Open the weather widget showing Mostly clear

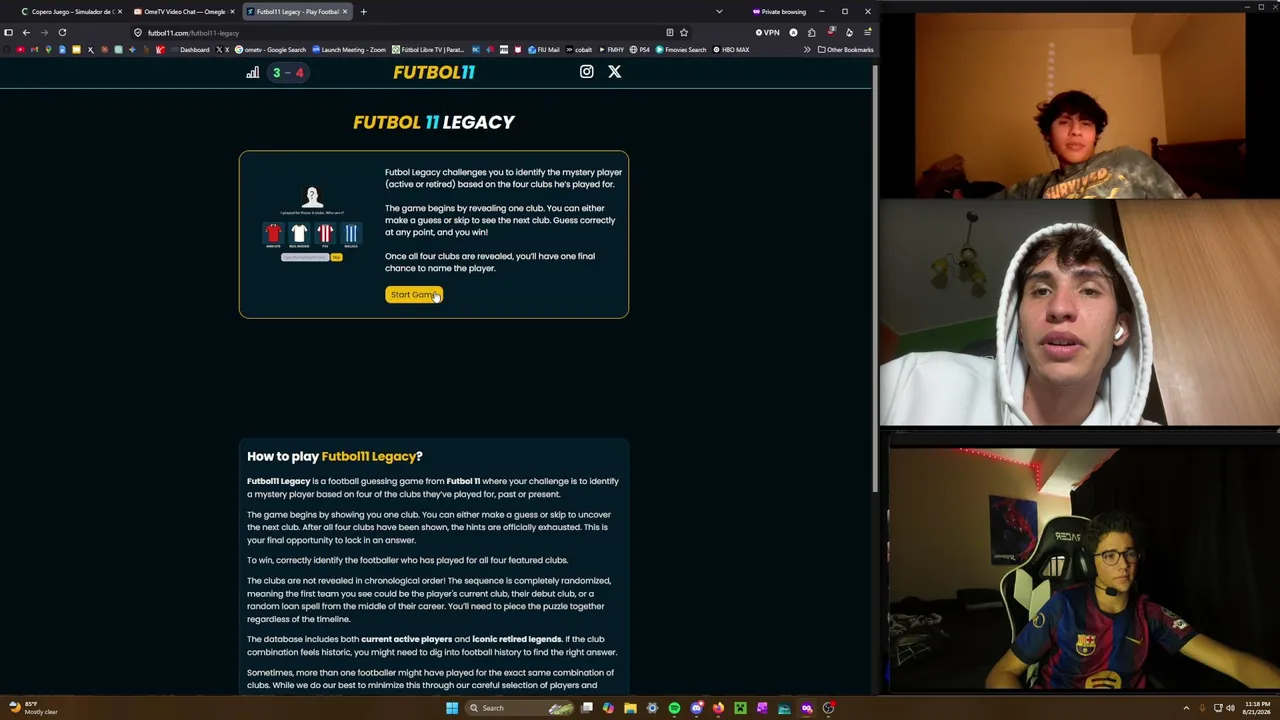click(x=34, y=708)
